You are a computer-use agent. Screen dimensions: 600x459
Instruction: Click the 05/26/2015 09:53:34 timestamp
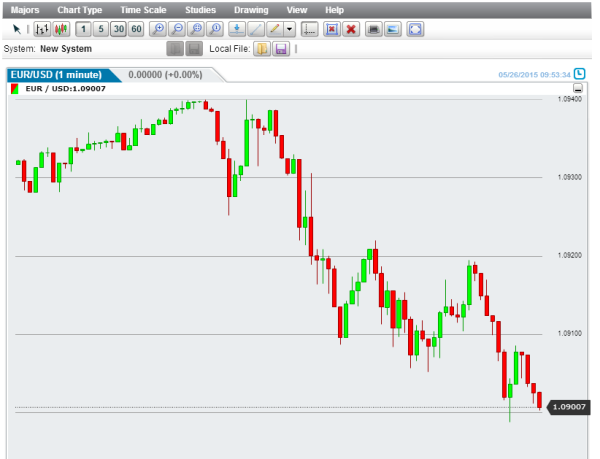coord(534,75)
